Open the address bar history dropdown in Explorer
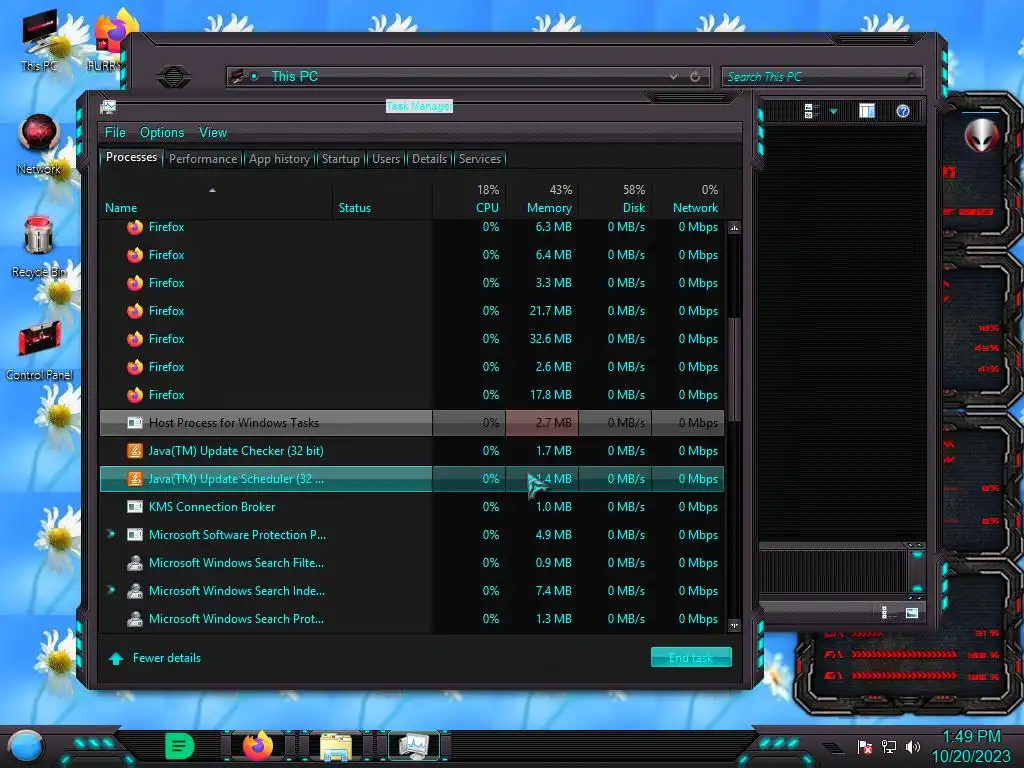This screenshot has height=768, width=1024. coord(673,76)
